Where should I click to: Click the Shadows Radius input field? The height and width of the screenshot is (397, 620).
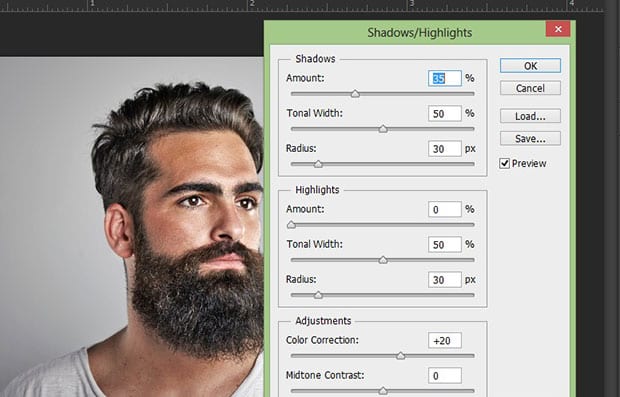click(x=444, y=149)
